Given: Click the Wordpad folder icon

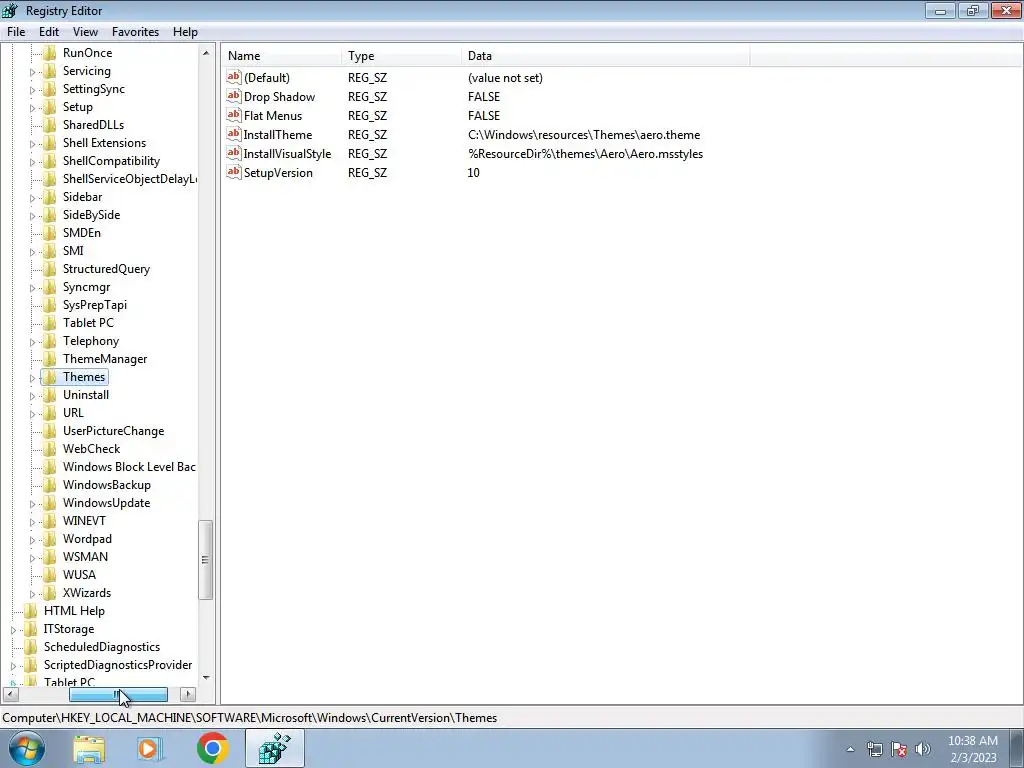Looking at the screenshot, I should (x=50, y=539).
